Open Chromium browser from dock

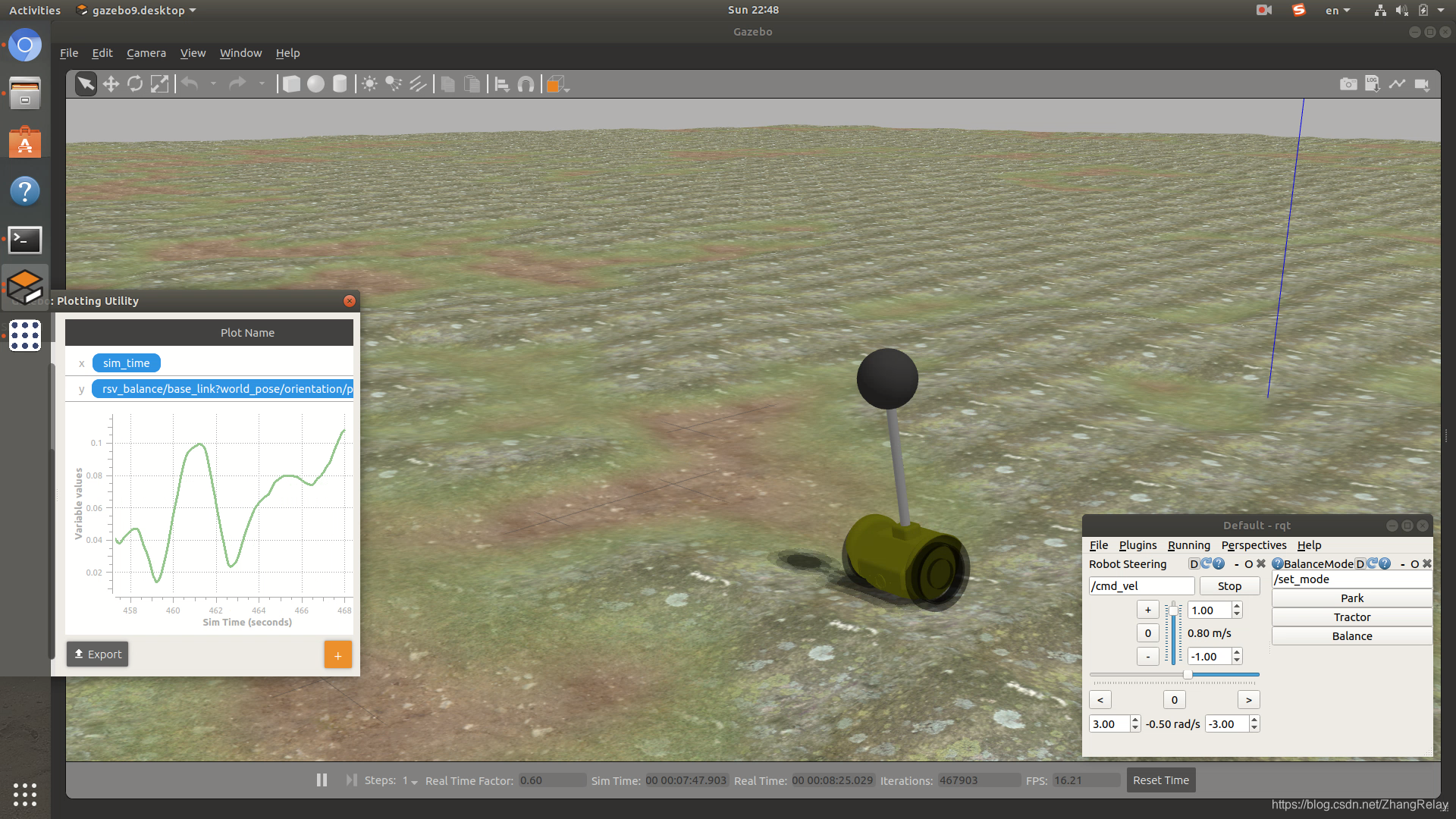25,45
